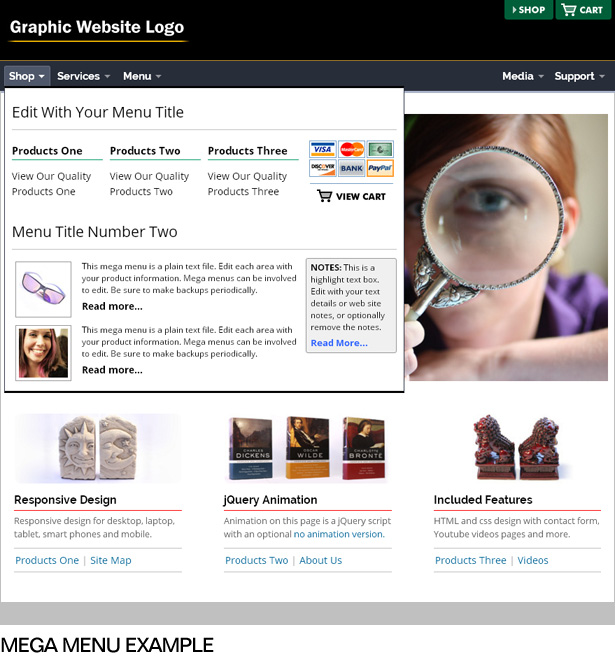Click Read more beside smiling woman photo
Image resolution: width=615 pixels, height=659 pixels.
pyautogui.click(x=112, y=370)
